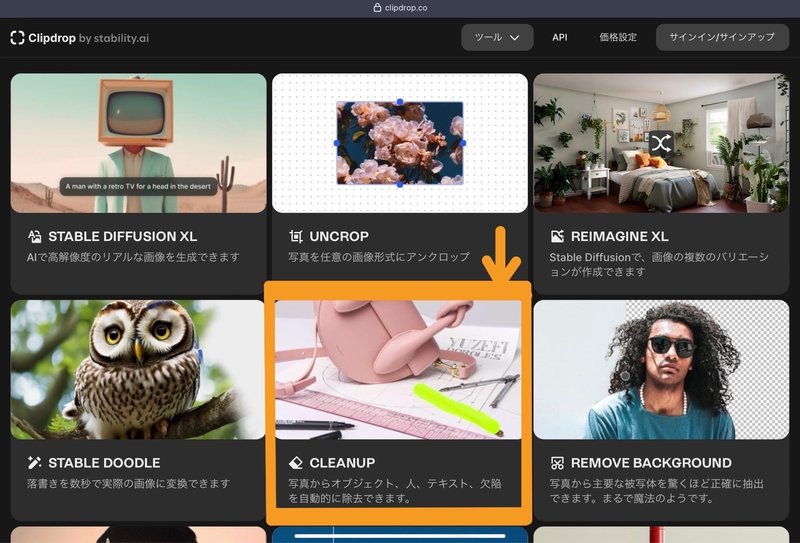Click the 'A man with a retro TV' prompt caption
The image size is (800, 543).
click(x=138, y=186)
